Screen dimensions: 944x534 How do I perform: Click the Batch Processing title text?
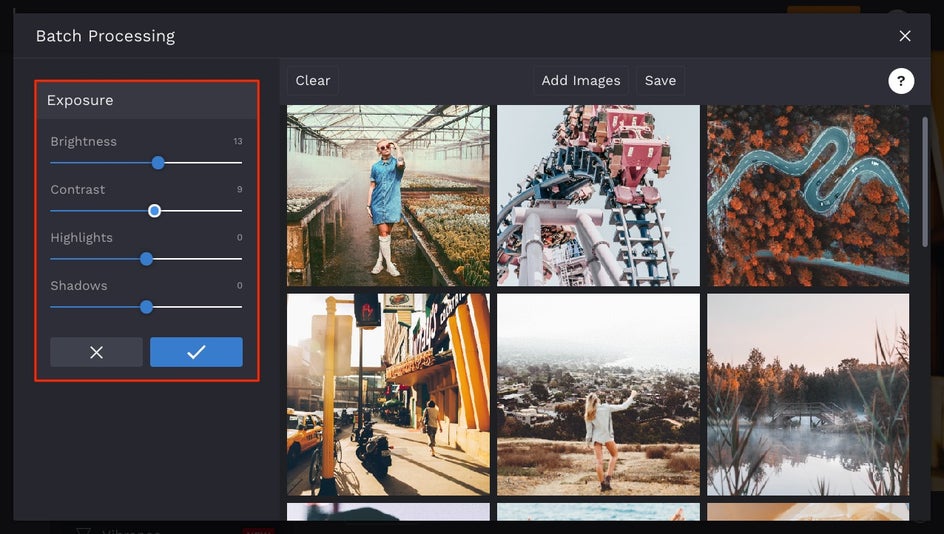click(105, 36)
